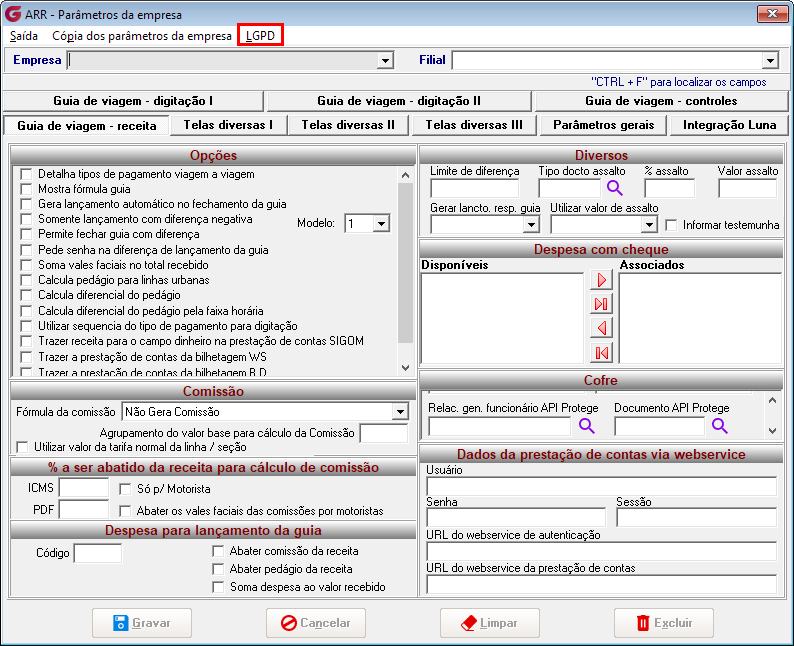
Task: Click URL do webservice de autenticação field
Action: [601, 551]
